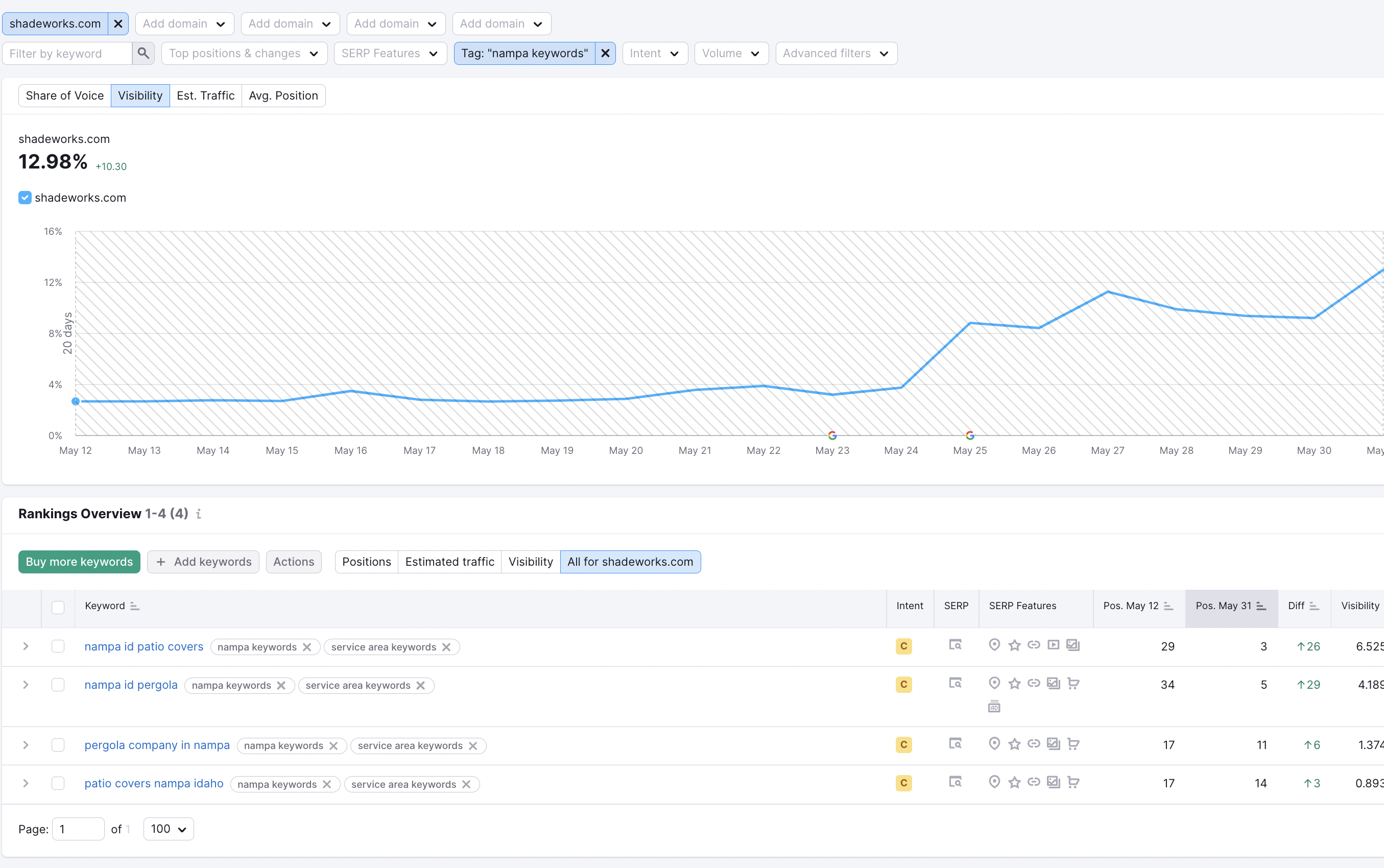Toggle the shadeworks.com chart legend checkbox

coord(25,198)
